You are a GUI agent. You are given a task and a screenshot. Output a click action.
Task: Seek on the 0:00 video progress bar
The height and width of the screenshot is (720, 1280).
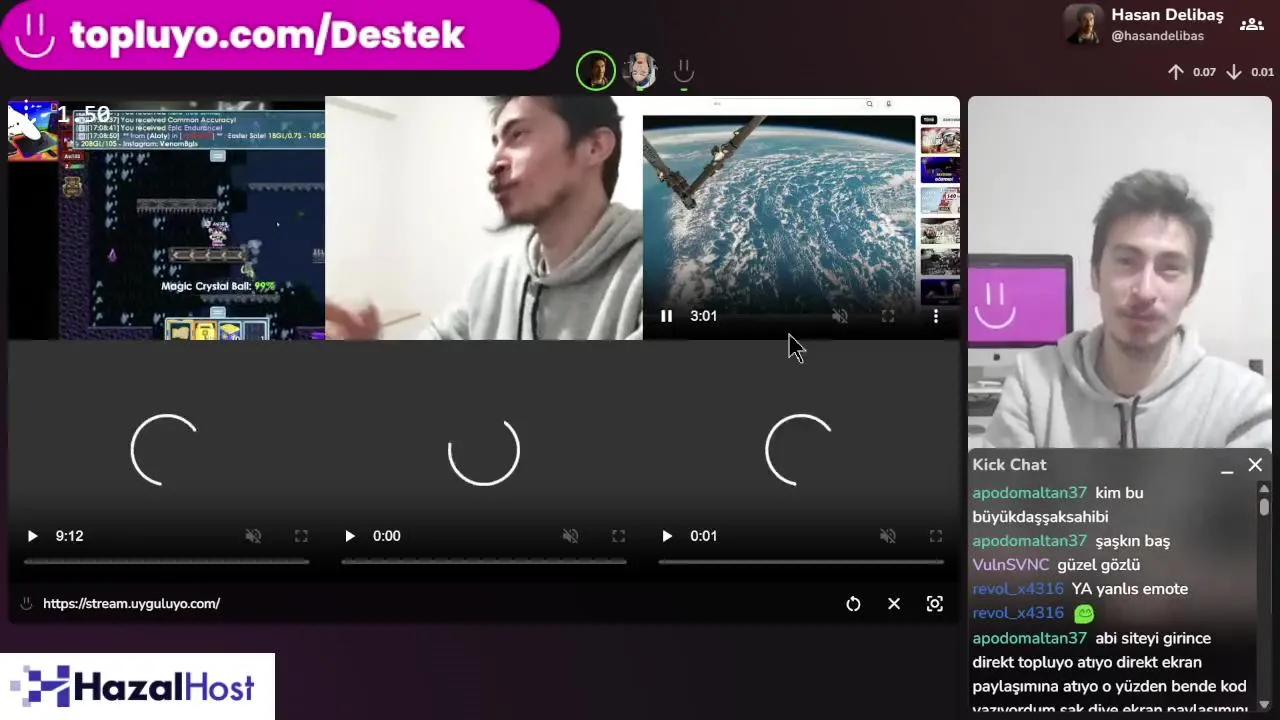[x=484, y=561]
